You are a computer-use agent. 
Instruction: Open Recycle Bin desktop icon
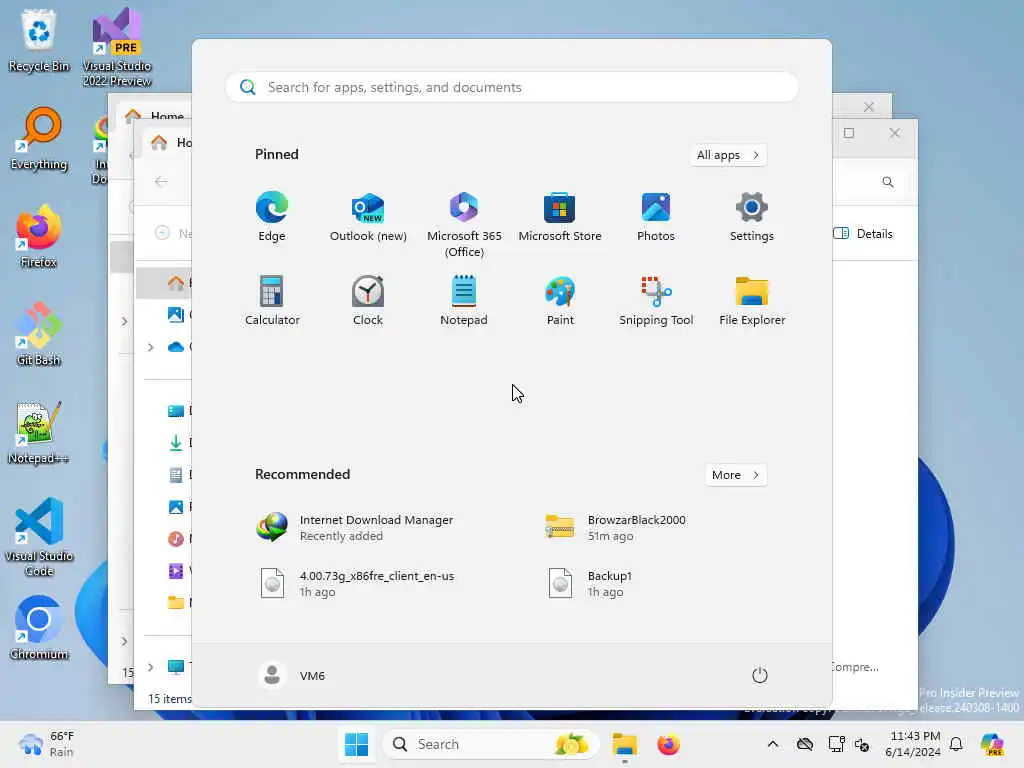coord(39,40)
